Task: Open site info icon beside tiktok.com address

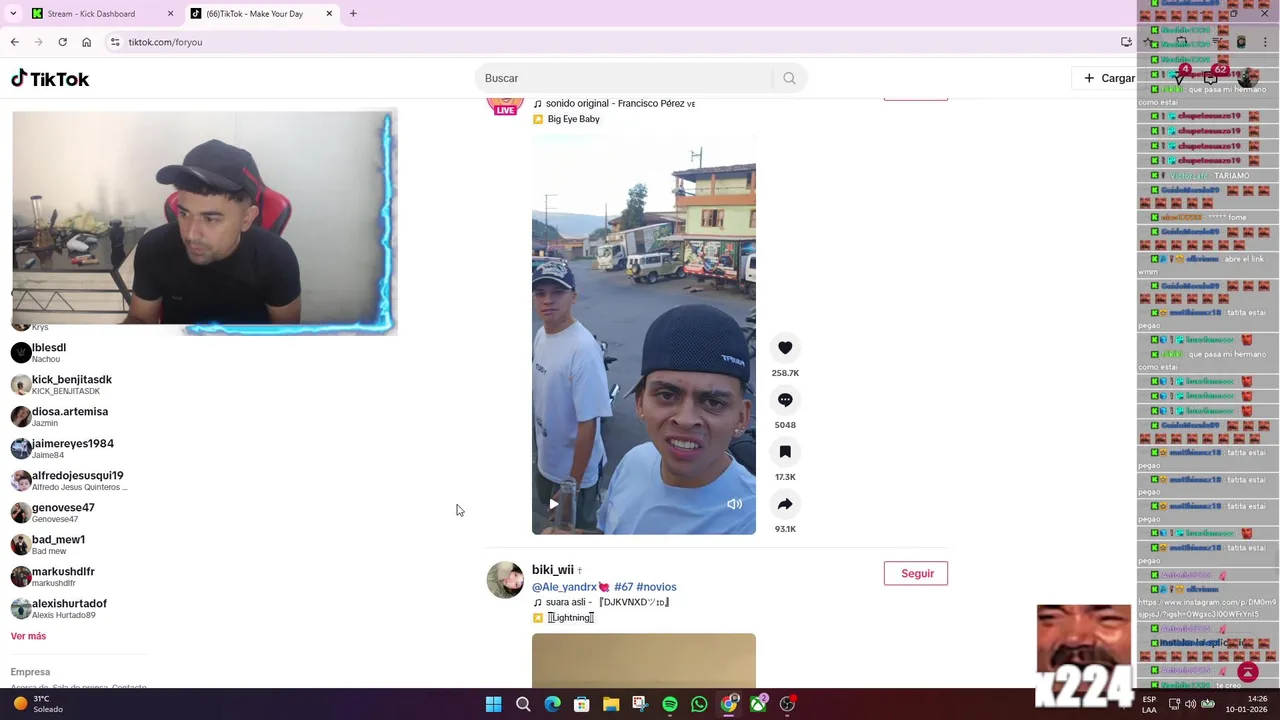Action: [115, 42]
